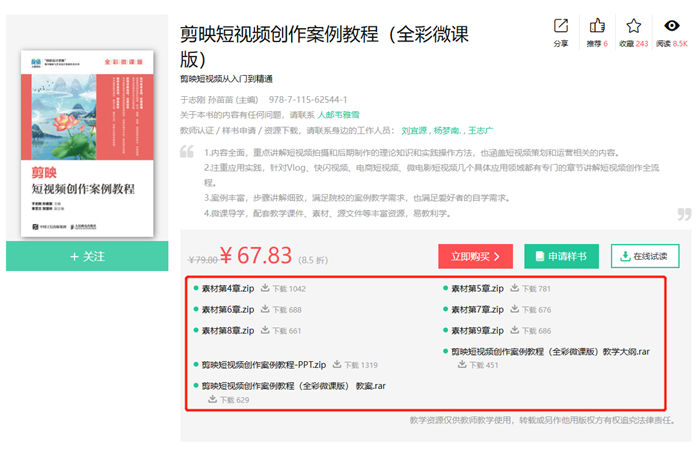Screen dimensions: 700x455
Task: Click the share icon
Action: 561,26
